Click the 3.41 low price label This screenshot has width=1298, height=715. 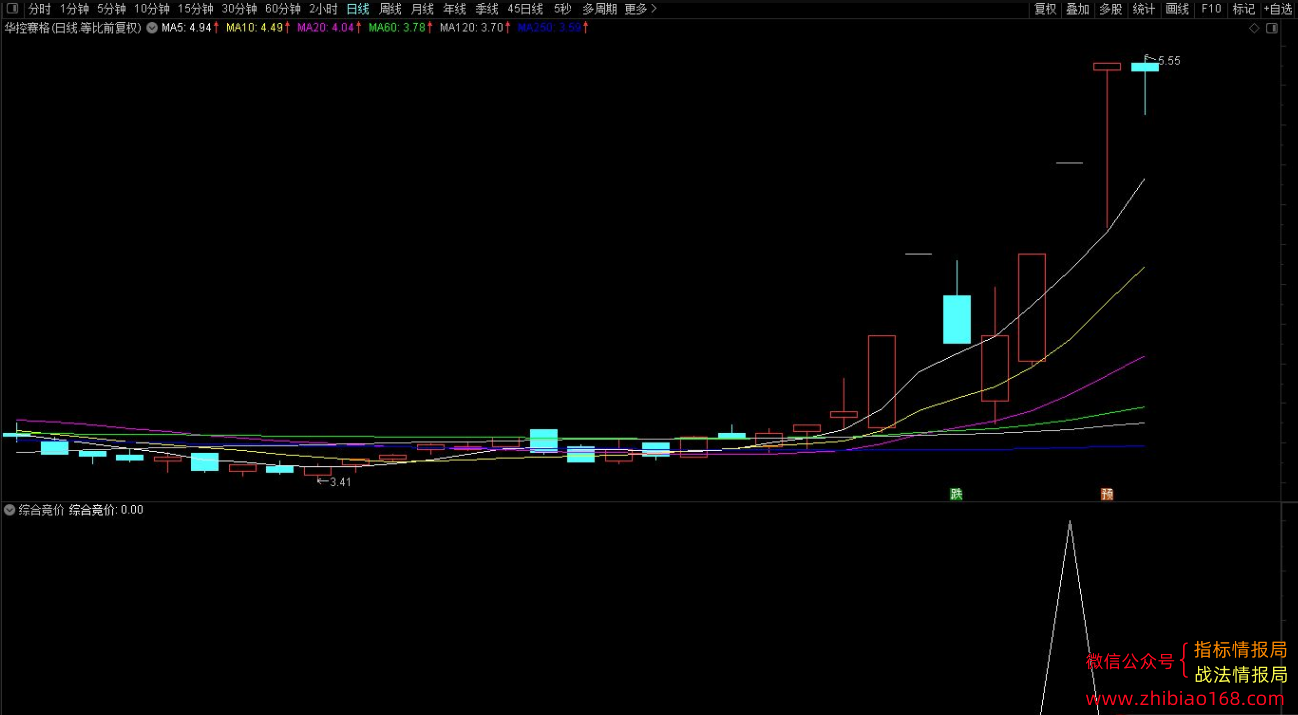coord(340,482)
